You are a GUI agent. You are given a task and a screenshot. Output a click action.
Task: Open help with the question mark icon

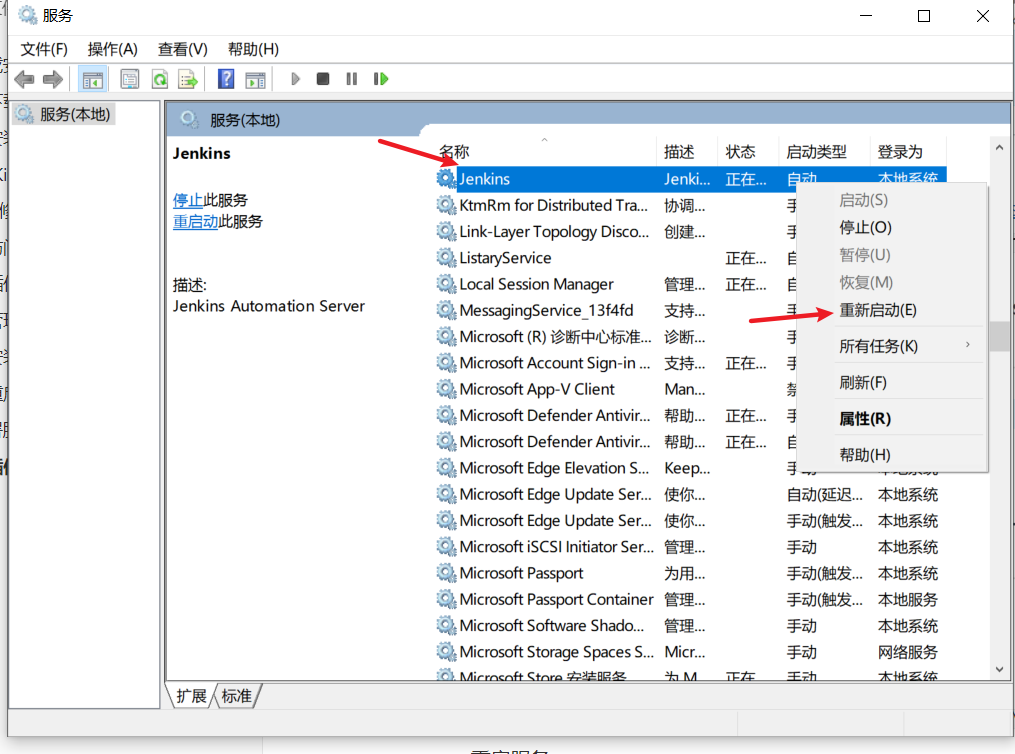(226, 79)
